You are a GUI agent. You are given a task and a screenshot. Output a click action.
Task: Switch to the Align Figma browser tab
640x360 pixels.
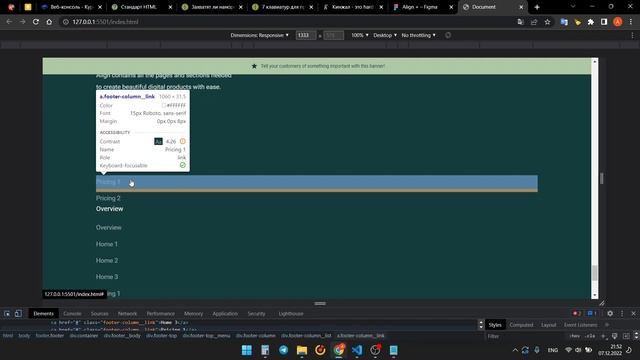pos(420,7)
